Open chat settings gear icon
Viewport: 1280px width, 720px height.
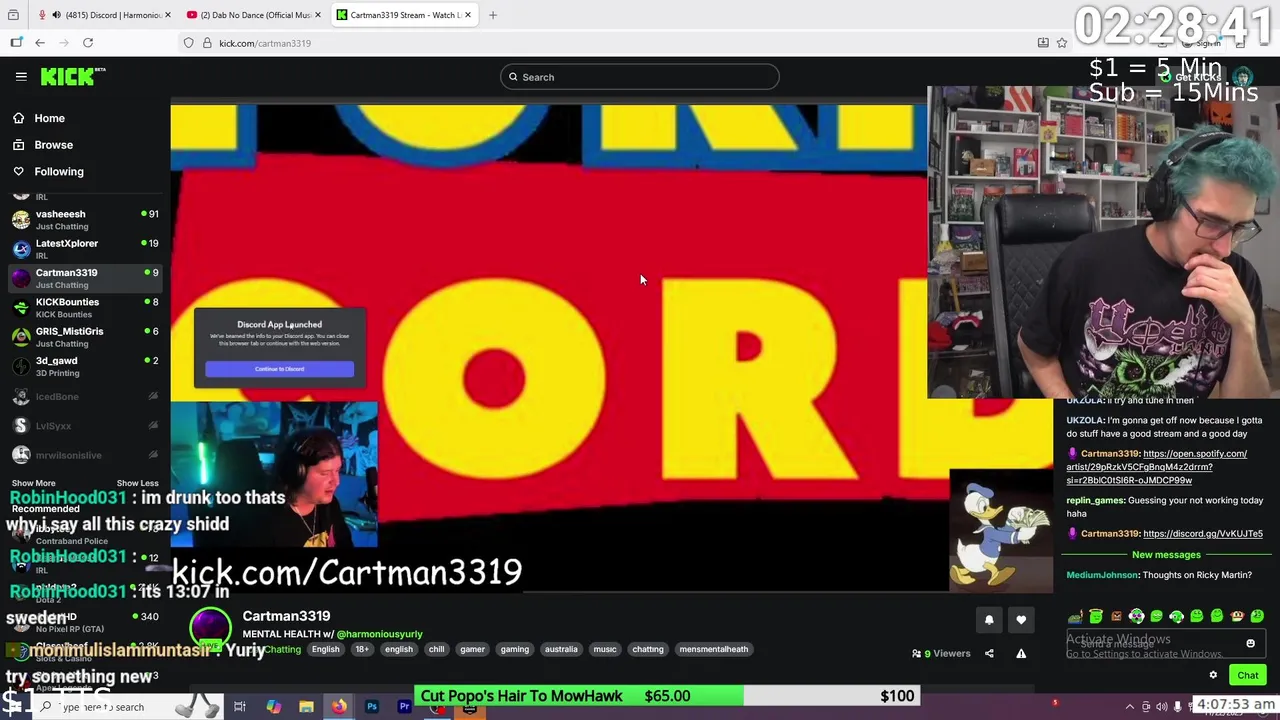pos(1213,675)
